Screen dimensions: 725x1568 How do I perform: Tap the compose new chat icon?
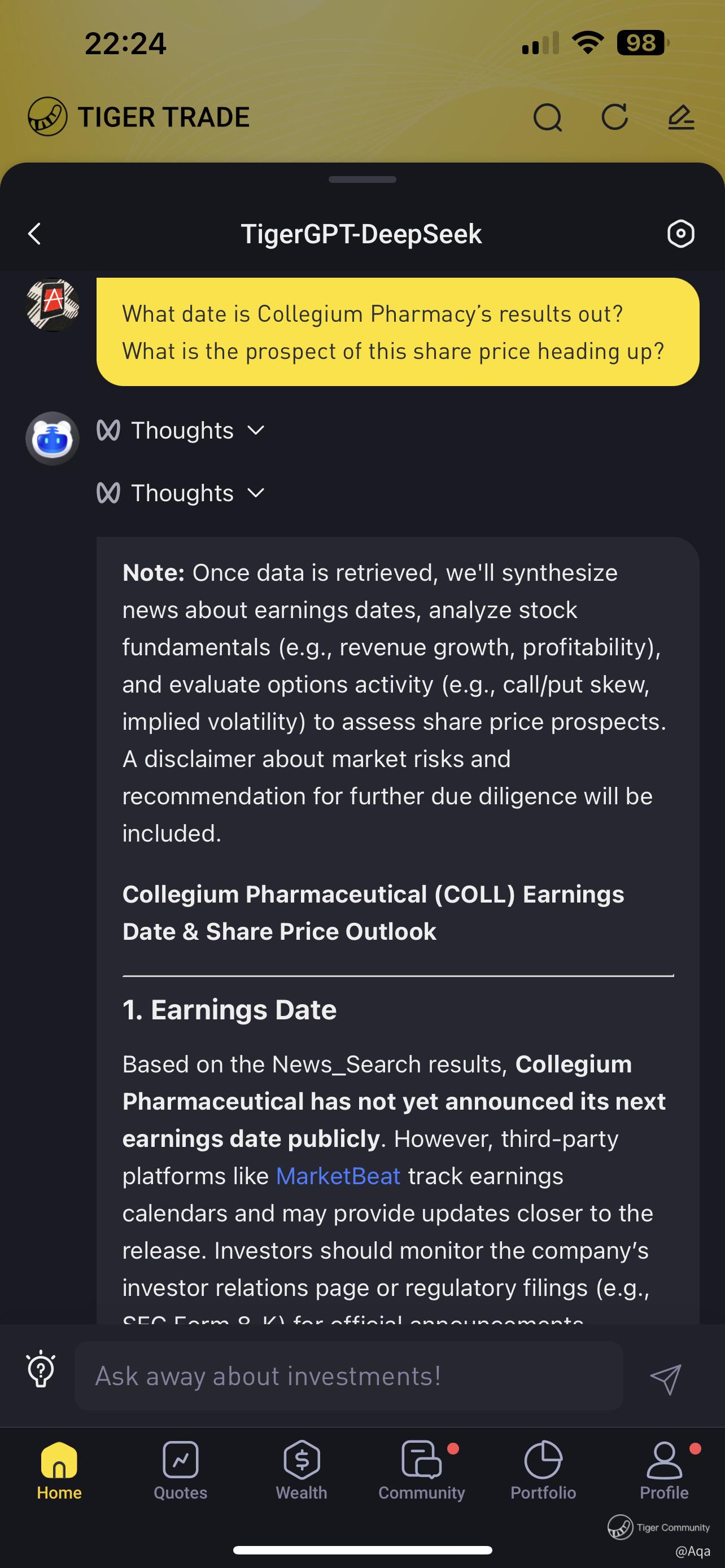click(680, 117)
